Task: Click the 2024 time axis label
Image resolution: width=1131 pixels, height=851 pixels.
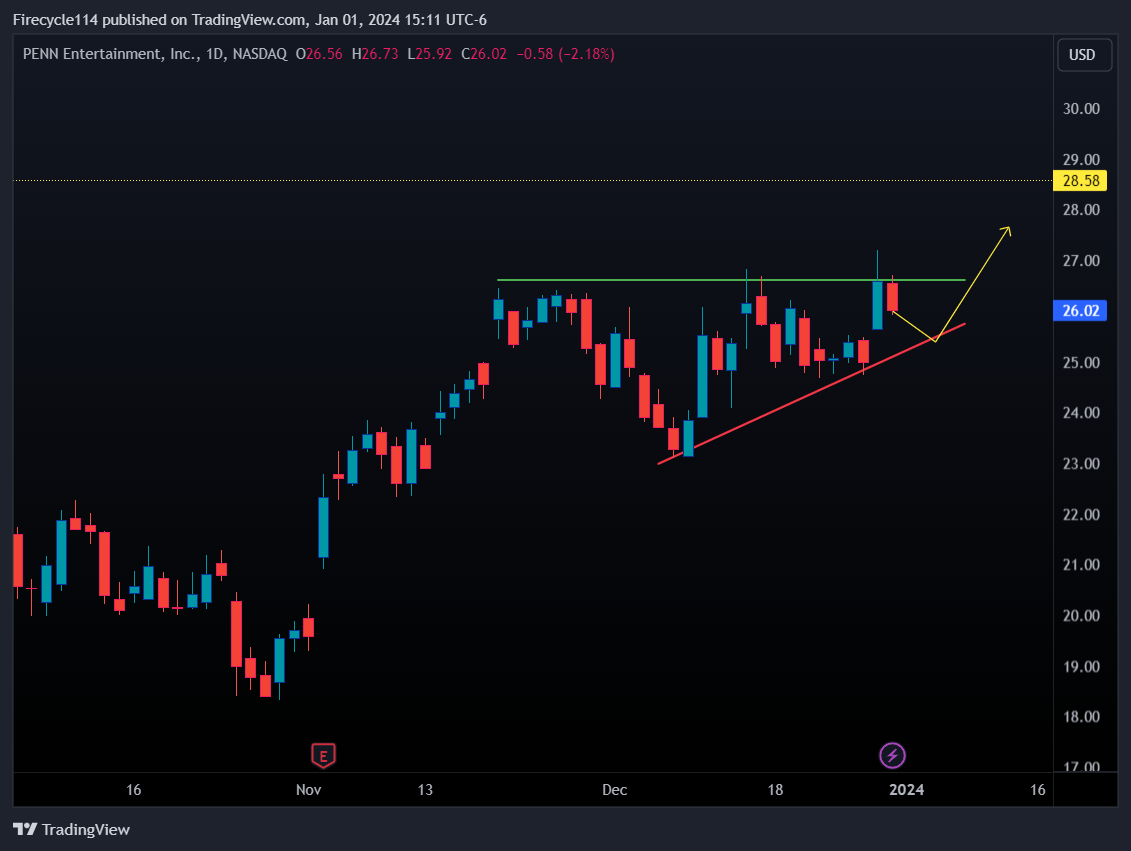Action: 907,790
